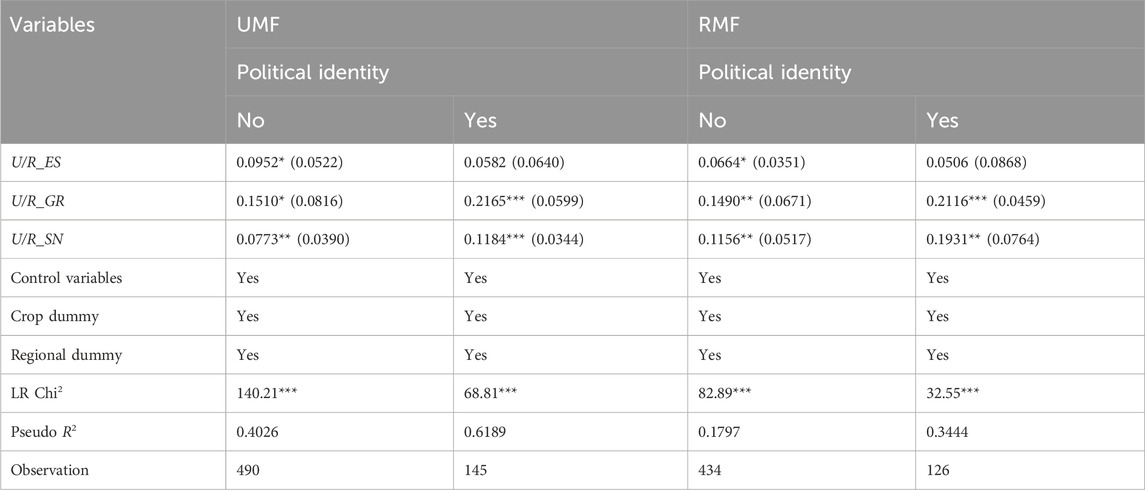
Task: Select the Observation row label
Action: pos(53,471)
